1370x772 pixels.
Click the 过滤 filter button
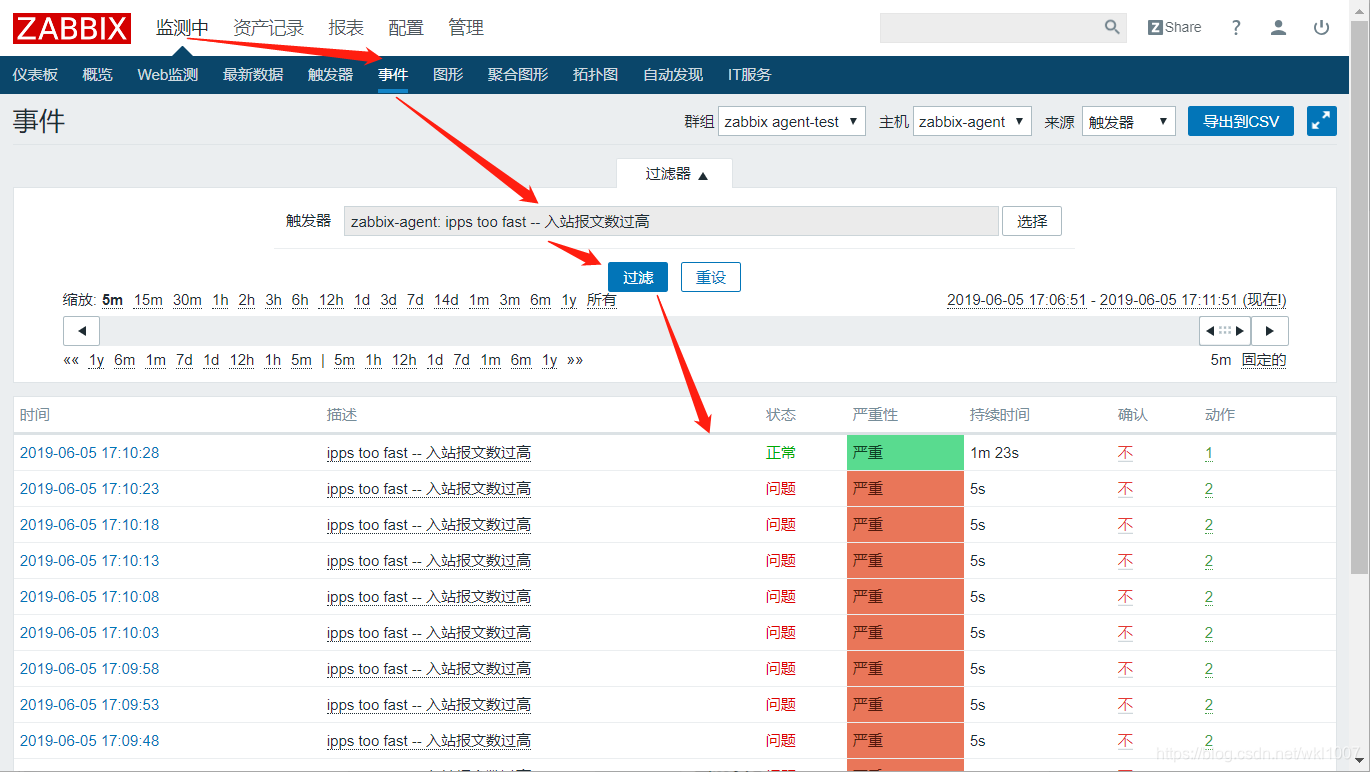pos(638,277)
